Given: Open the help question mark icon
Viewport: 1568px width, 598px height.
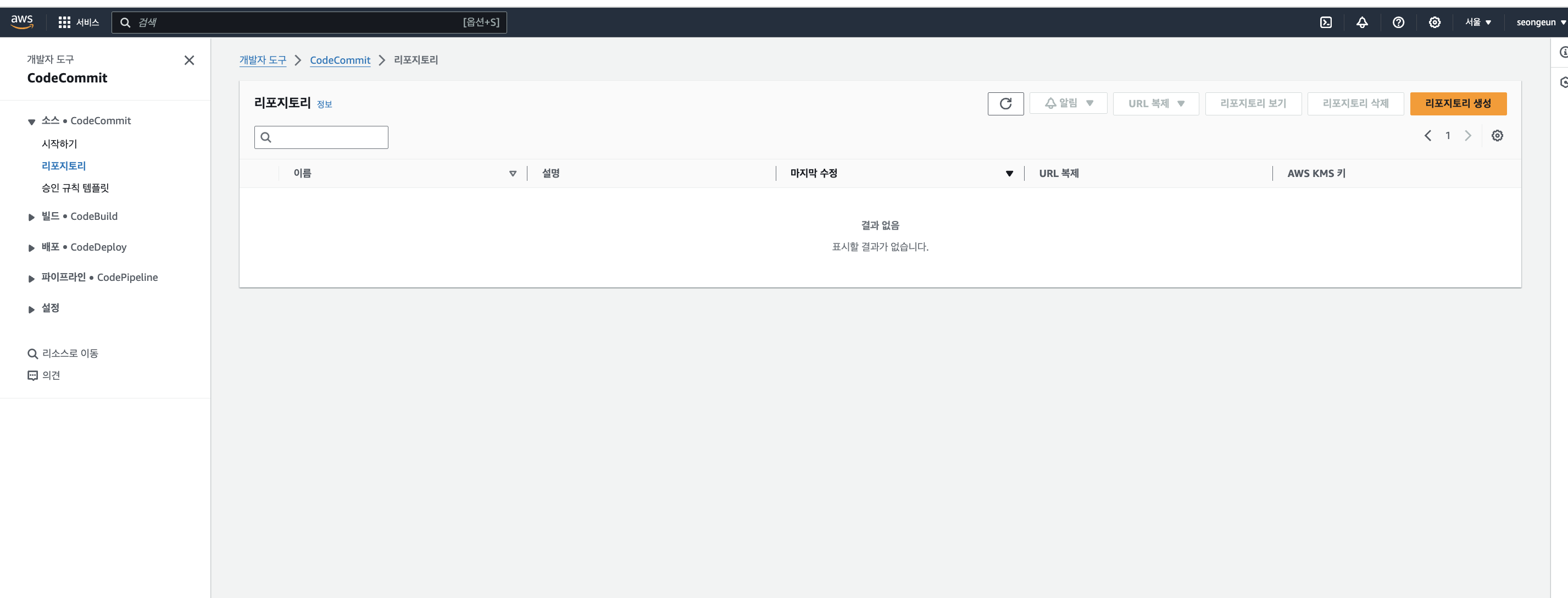Looking at the screenshot, I should point(1398,23).
